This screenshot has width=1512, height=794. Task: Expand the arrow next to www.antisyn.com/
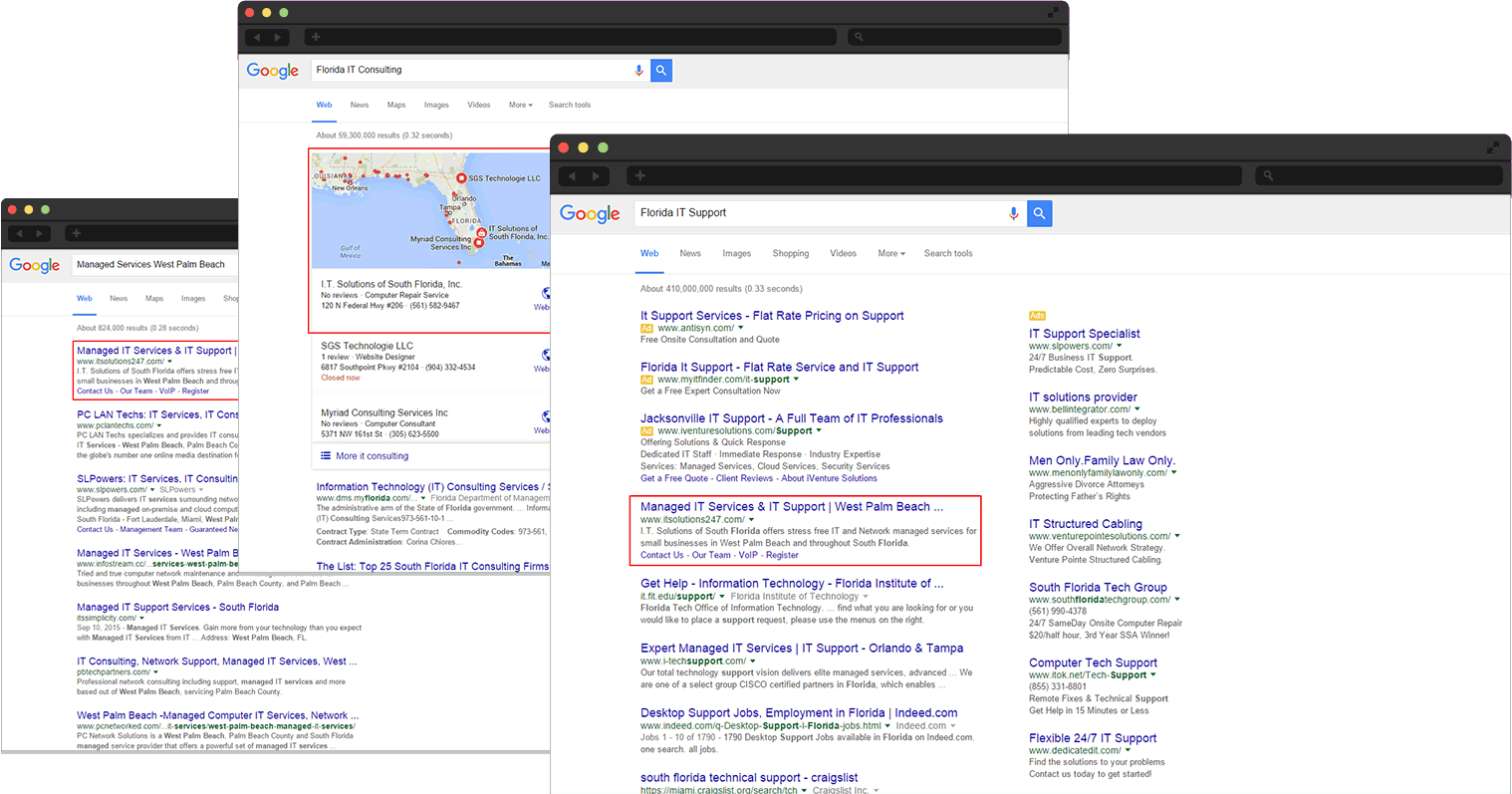(x=741, y=328)
